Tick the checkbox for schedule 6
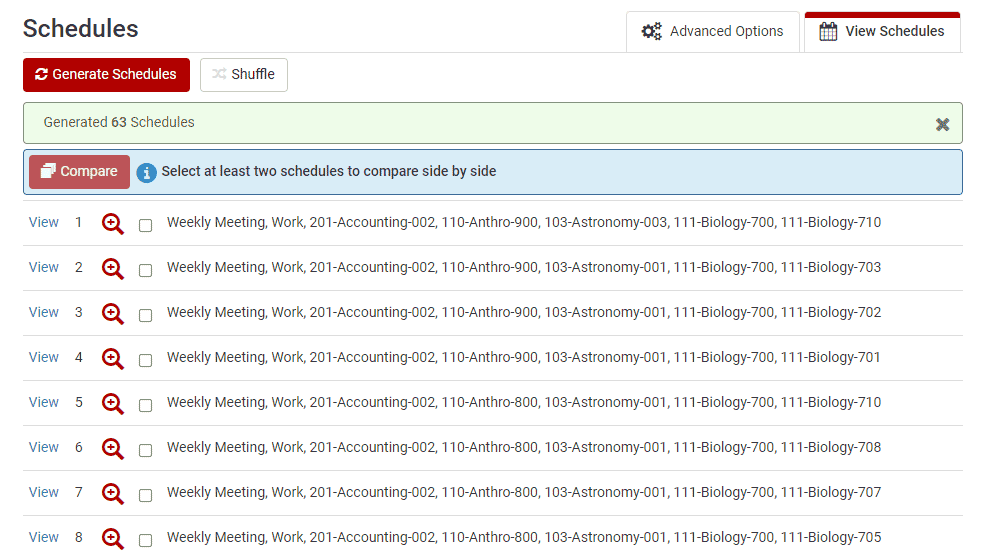Viewport: 1007px width, 559px height. tap(146, 450)
